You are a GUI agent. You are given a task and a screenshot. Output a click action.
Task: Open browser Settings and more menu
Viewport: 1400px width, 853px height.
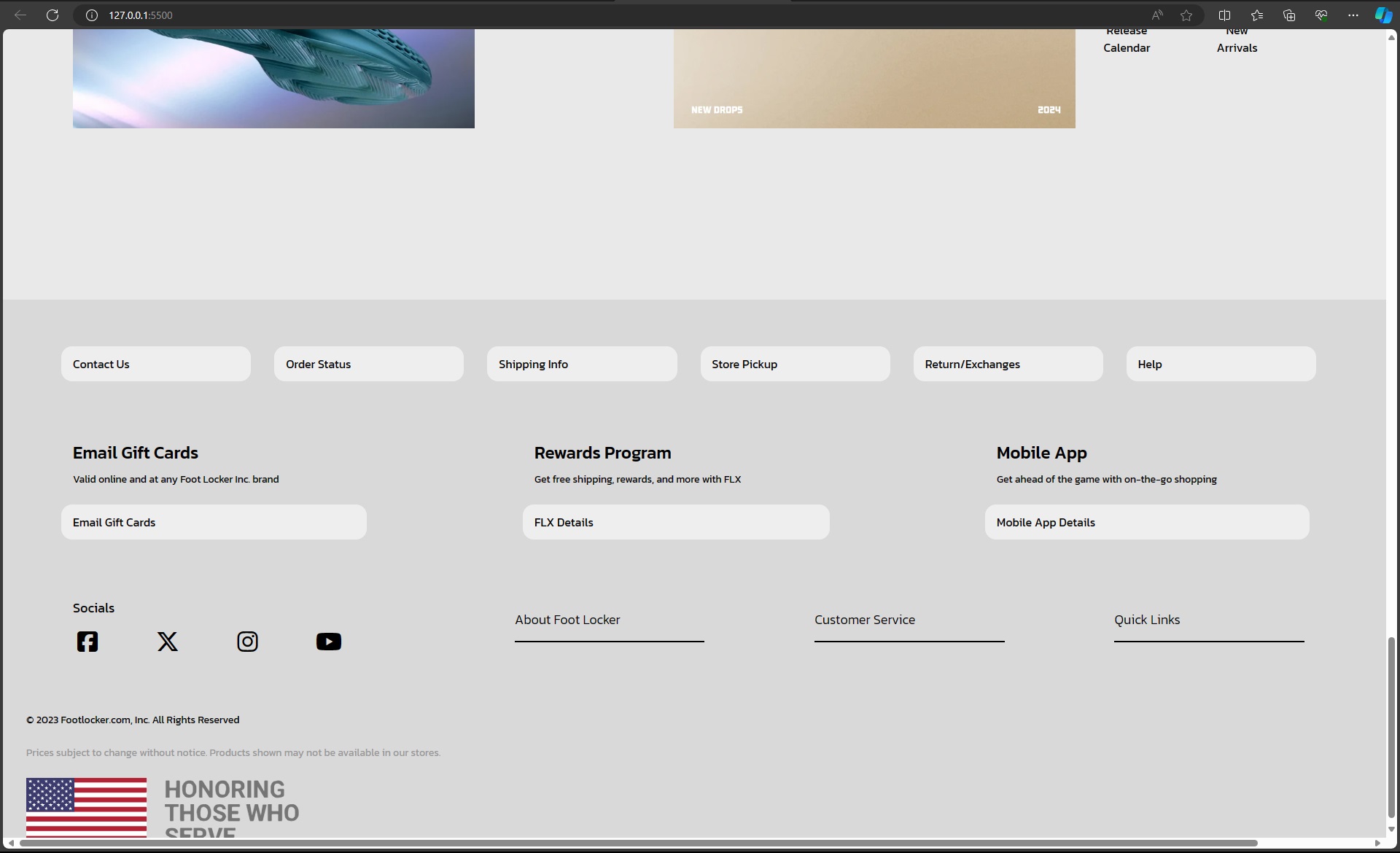click(1353, 15)
